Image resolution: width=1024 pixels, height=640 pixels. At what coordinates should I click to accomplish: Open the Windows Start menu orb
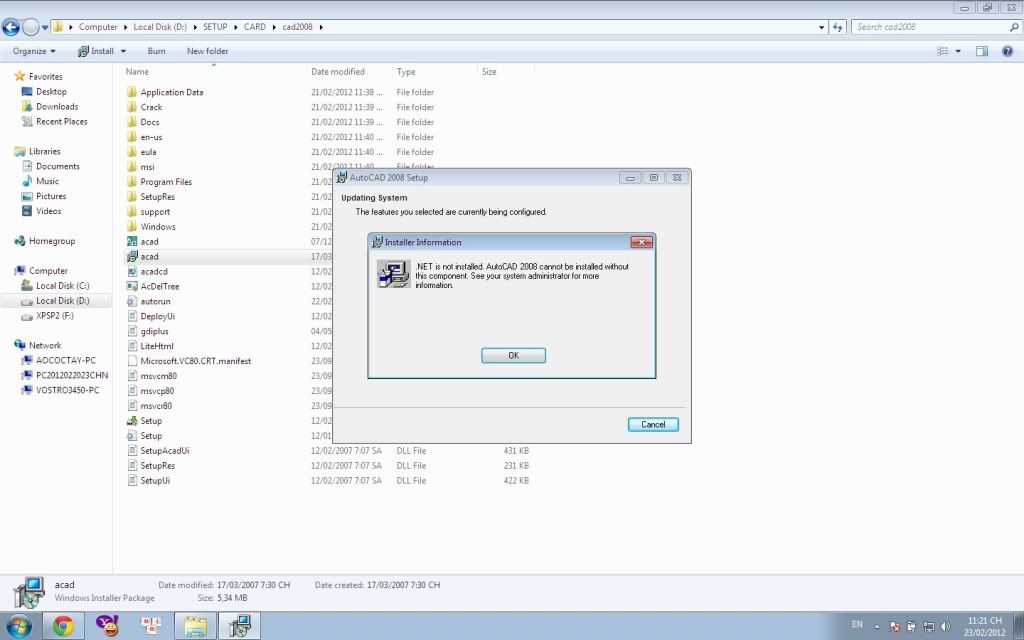pos(18,626)
